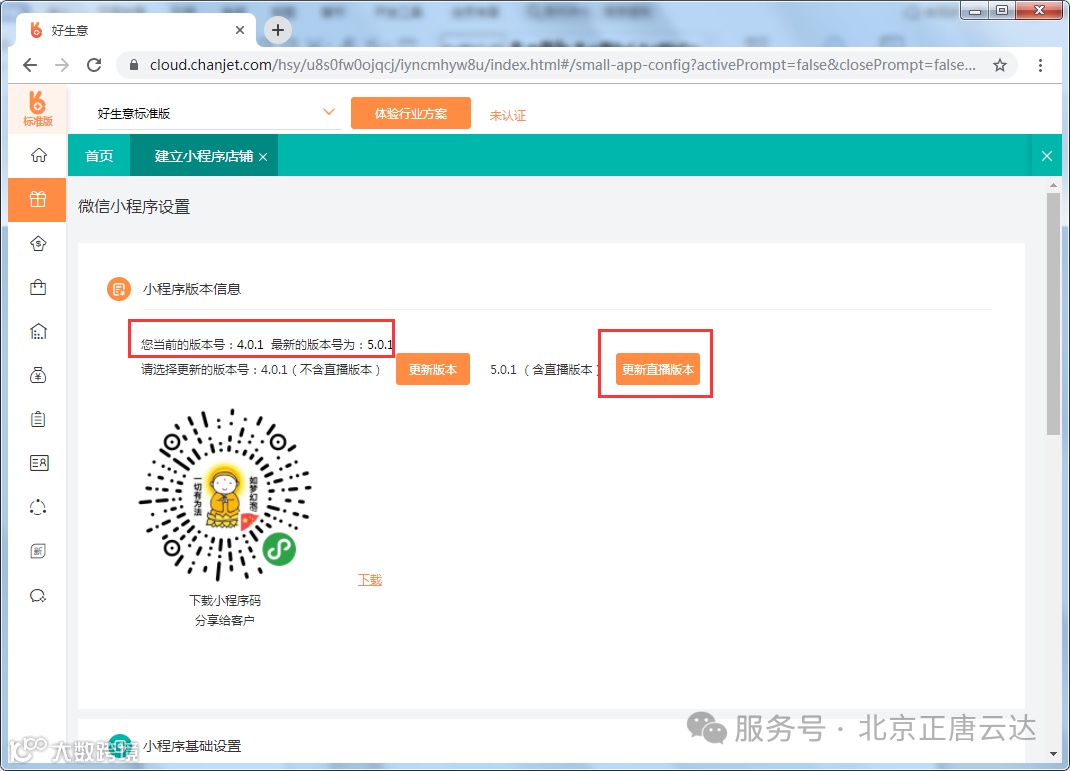
Task: Select the 建立小程序店铺 tab
Action: pos(203,156)
